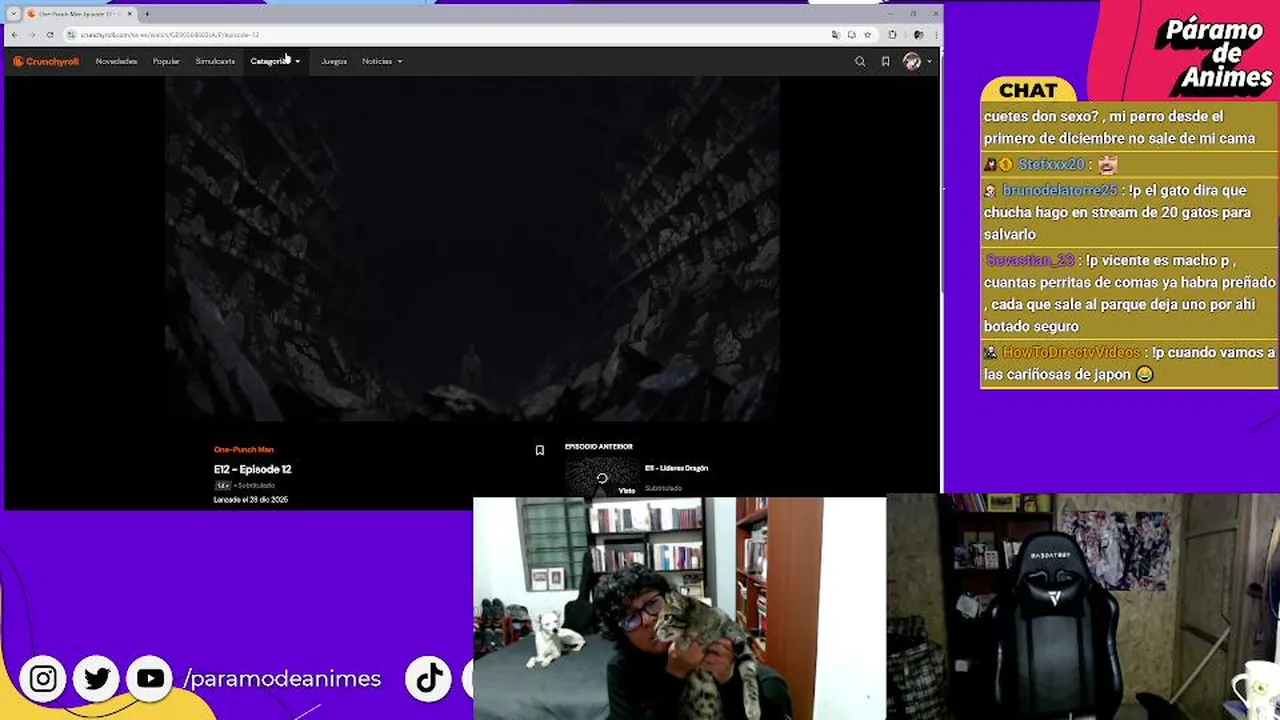
Task: Open the watchlist bookmark icon in header
Action: [885, 61]
